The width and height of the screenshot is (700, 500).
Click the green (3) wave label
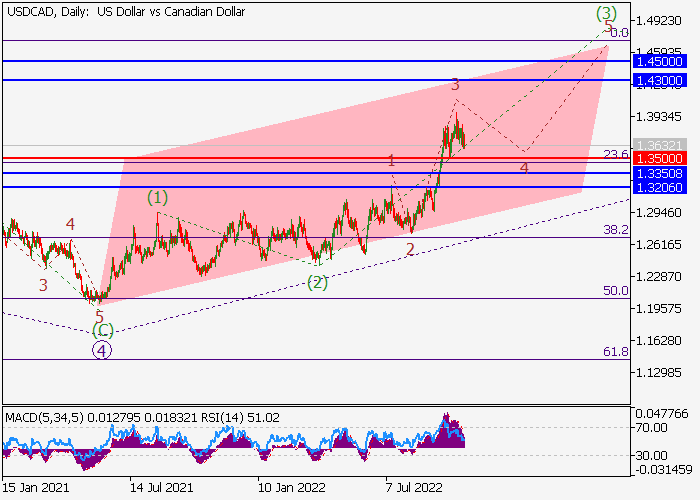pos(606,13)
